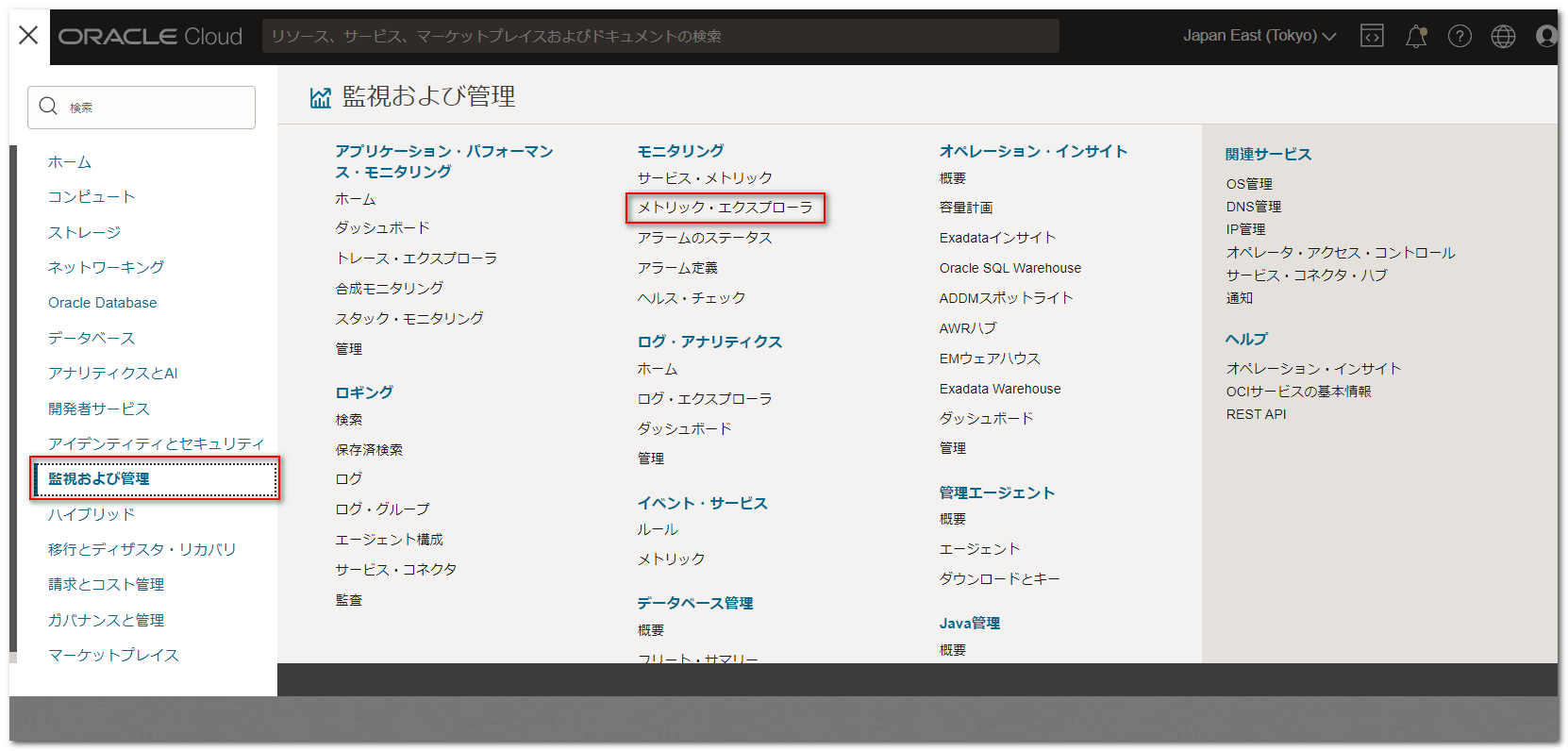
Task: Open DNS管理 related service link
Action: click(1254, 207)
